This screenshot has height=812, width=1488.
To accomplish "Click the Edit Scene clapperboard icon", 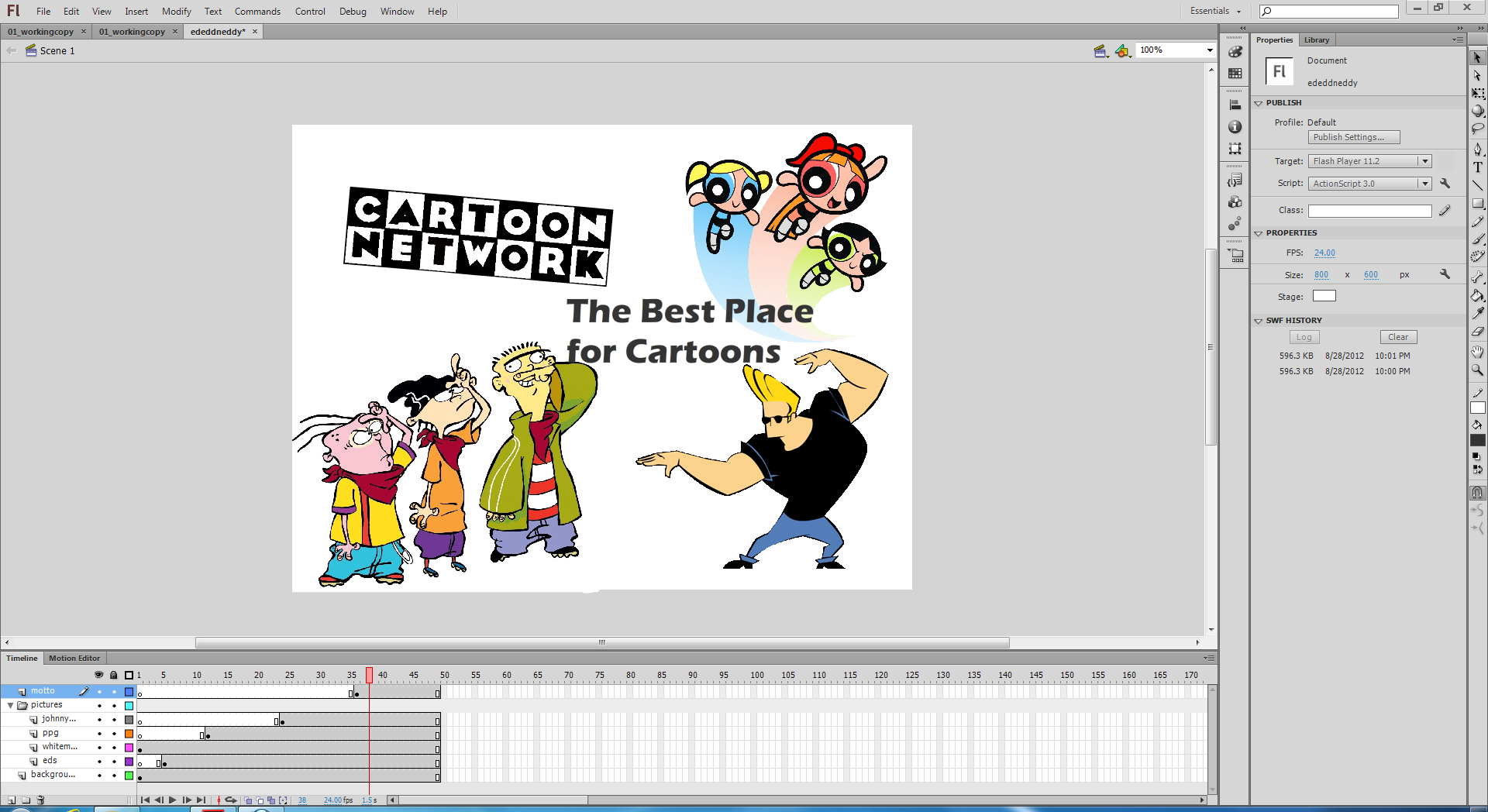I will pos(1100,51).
